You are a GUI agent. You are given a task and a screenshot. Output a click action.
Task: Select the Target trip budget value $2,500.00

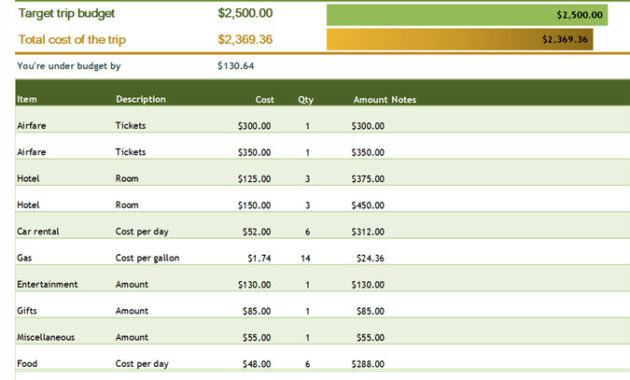[x=245, y=13]
